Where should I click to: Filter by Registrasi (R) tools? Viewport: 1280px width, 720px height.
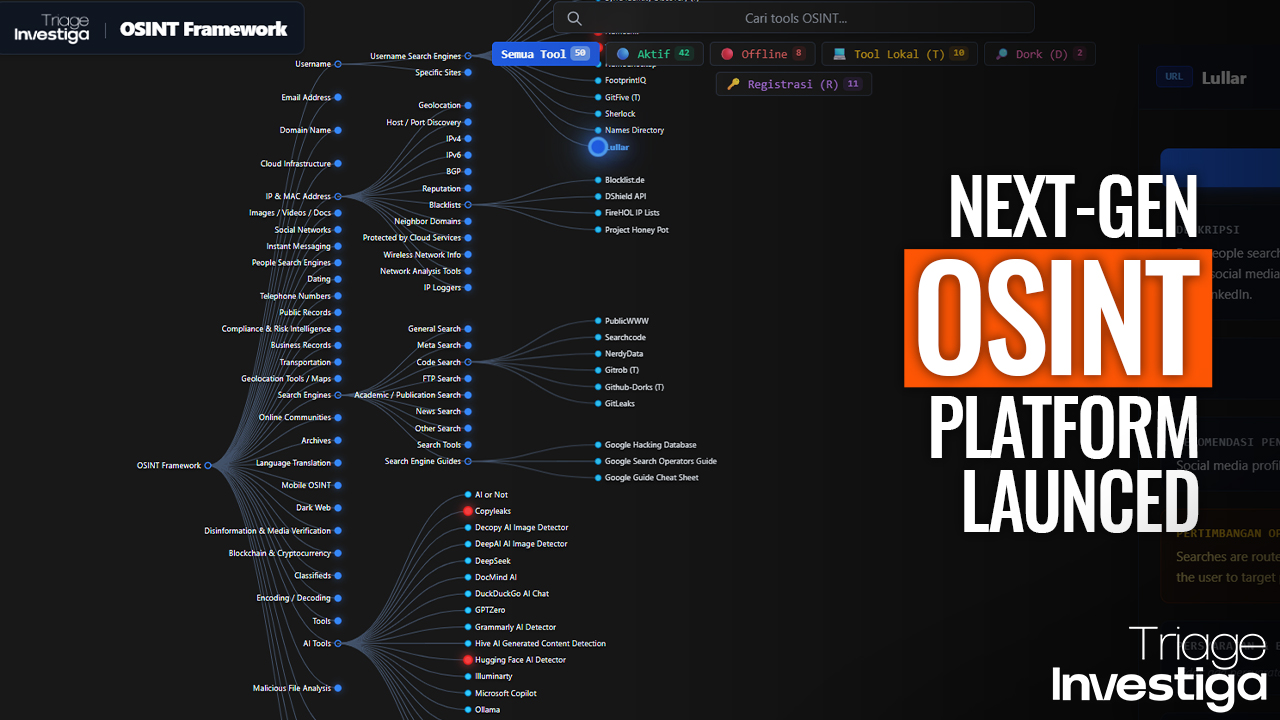(x=794, y=84)
